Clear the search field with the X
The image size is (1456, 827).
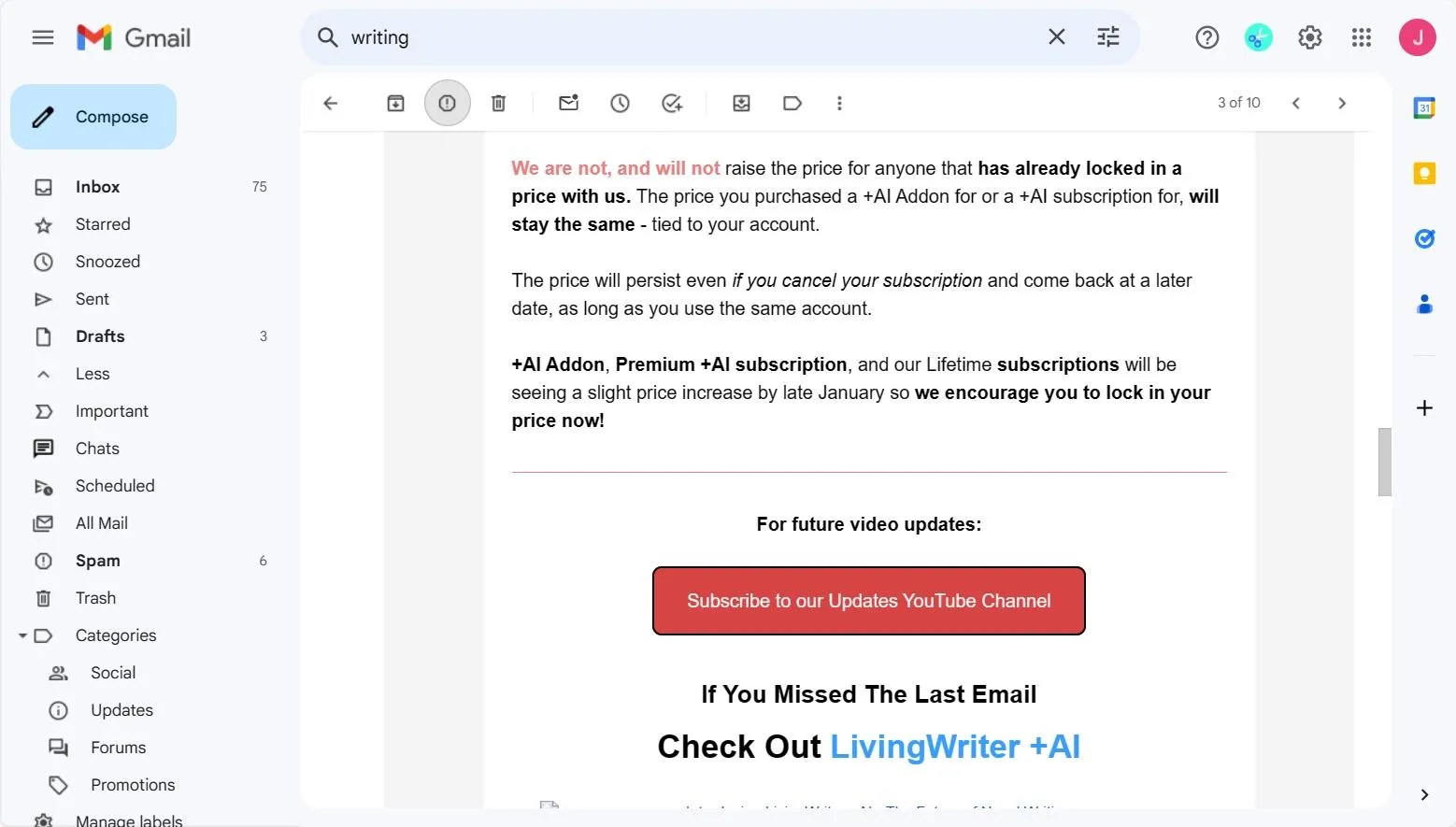click(x=1056, y=36)
